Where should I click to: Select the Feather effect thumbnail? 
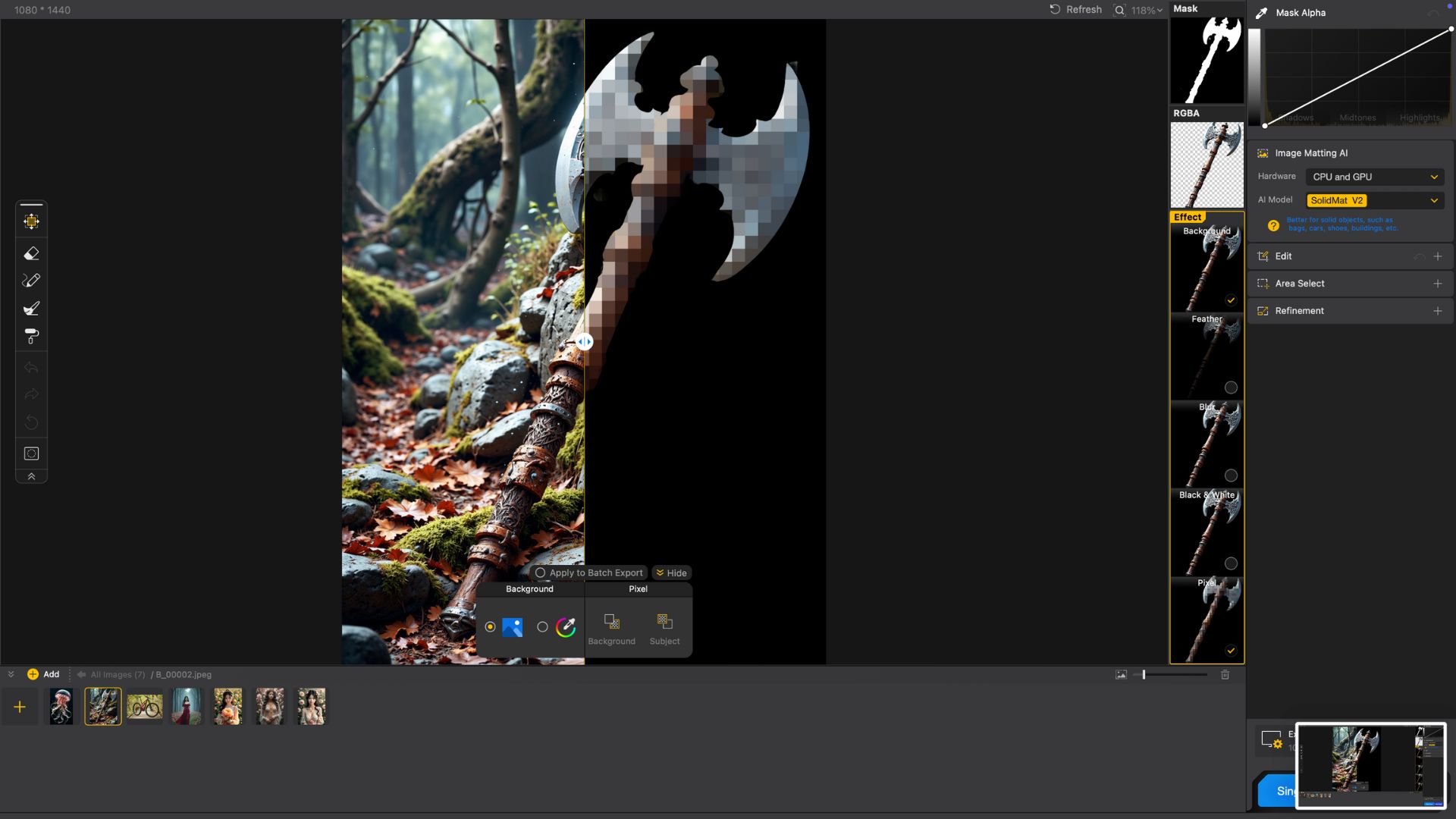point(1207,356)
